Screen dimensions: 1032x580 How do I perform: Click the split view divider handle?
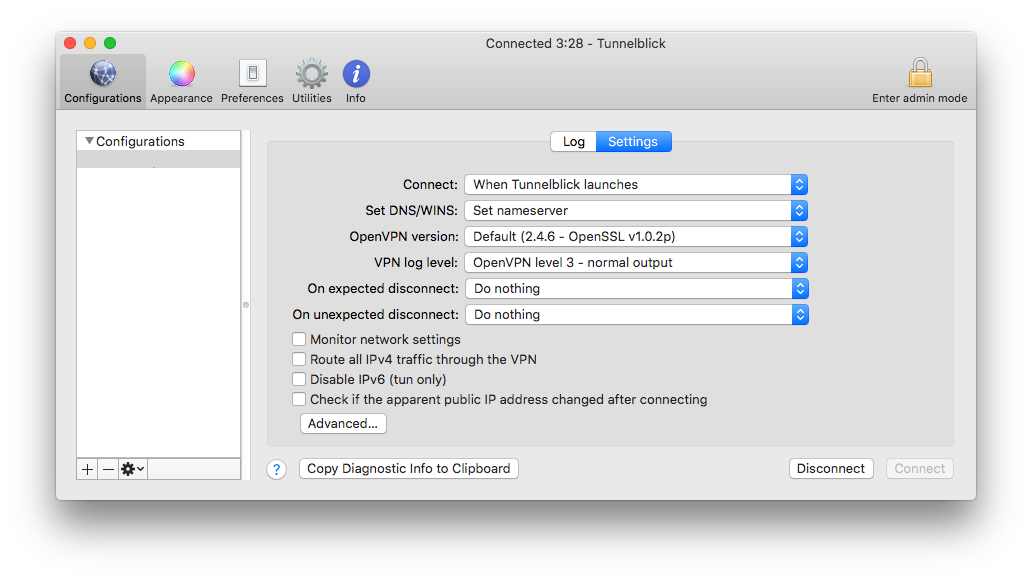point(245,305)
